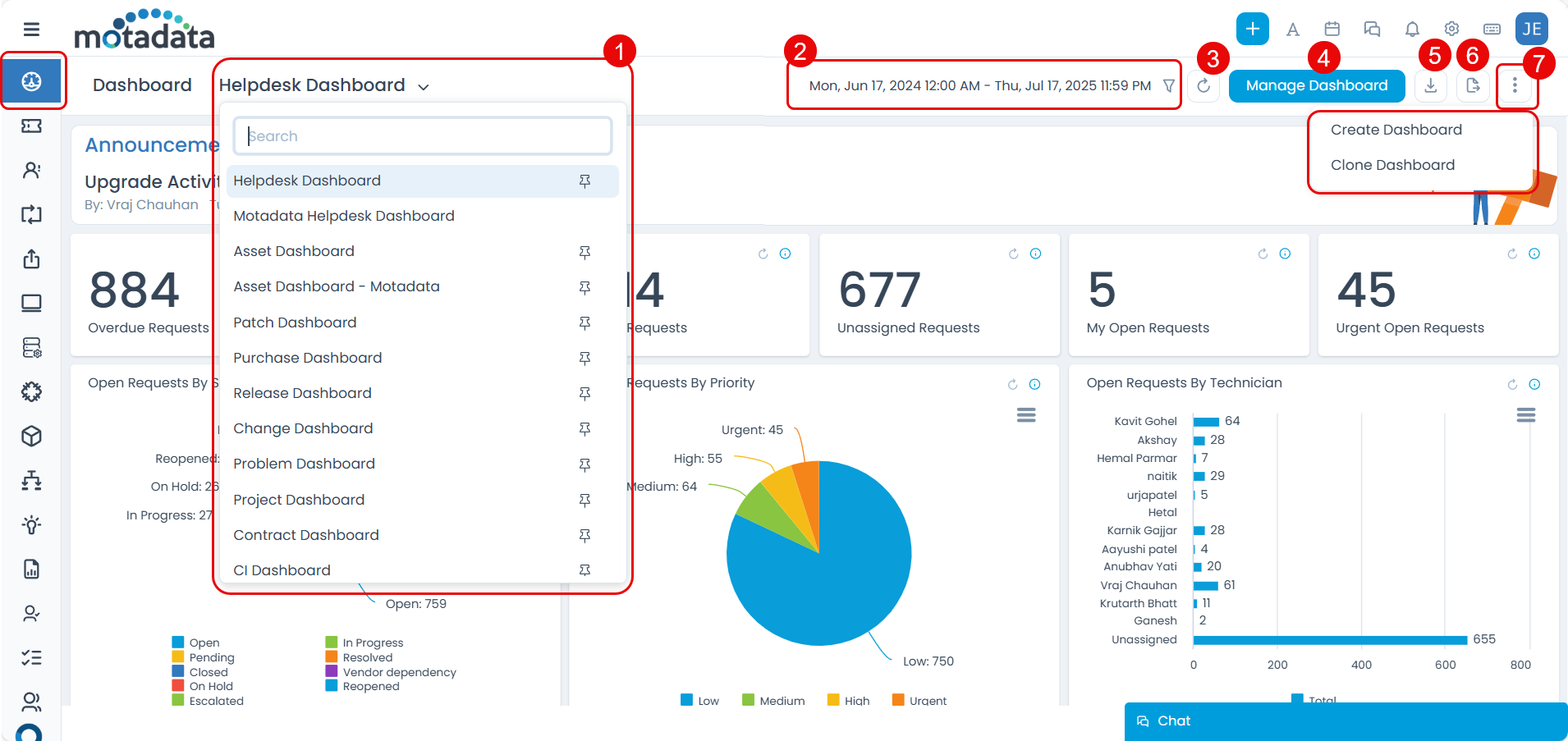1568x741 pixels.
Task: Toggle pin for Problem Dashboard
Action: click(x=585, y=464)
